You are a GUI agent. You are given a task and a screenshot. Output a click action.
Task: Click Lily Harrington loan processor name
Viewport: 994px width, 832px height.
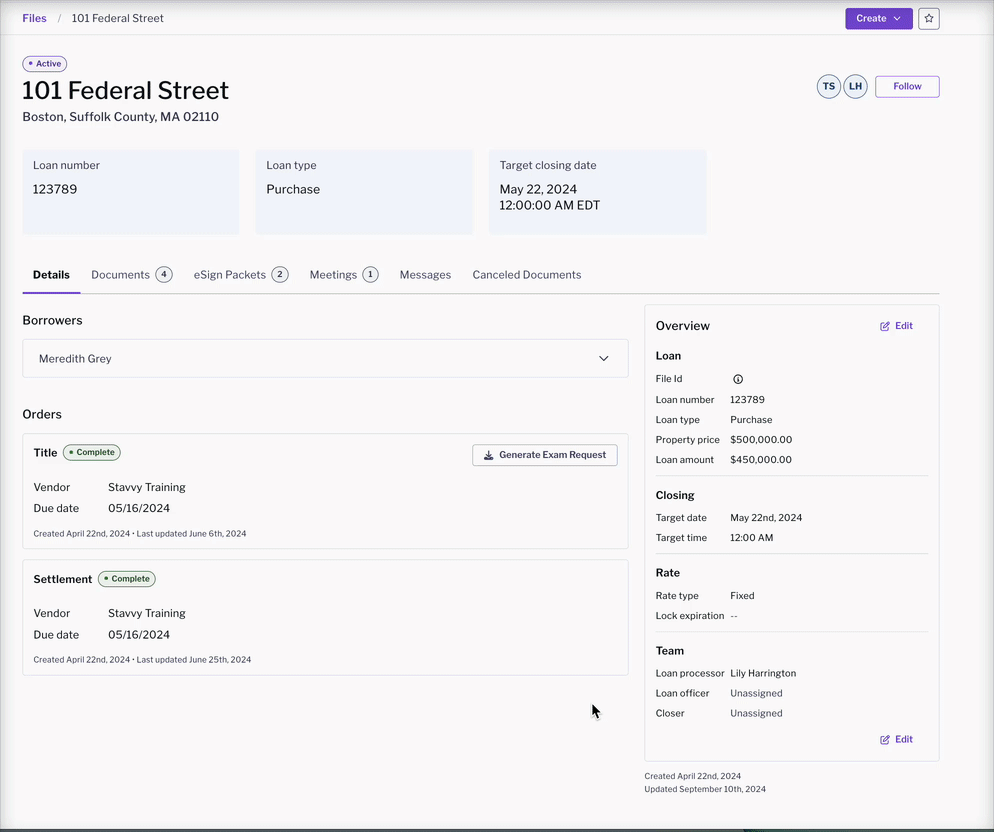pos(763,673)
